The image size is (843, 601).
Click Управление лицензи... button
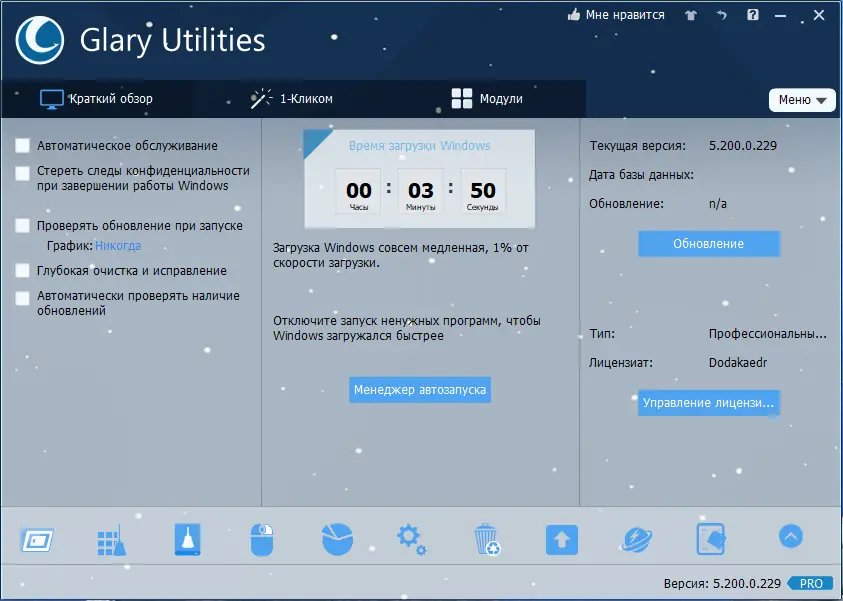click(709, 403)
